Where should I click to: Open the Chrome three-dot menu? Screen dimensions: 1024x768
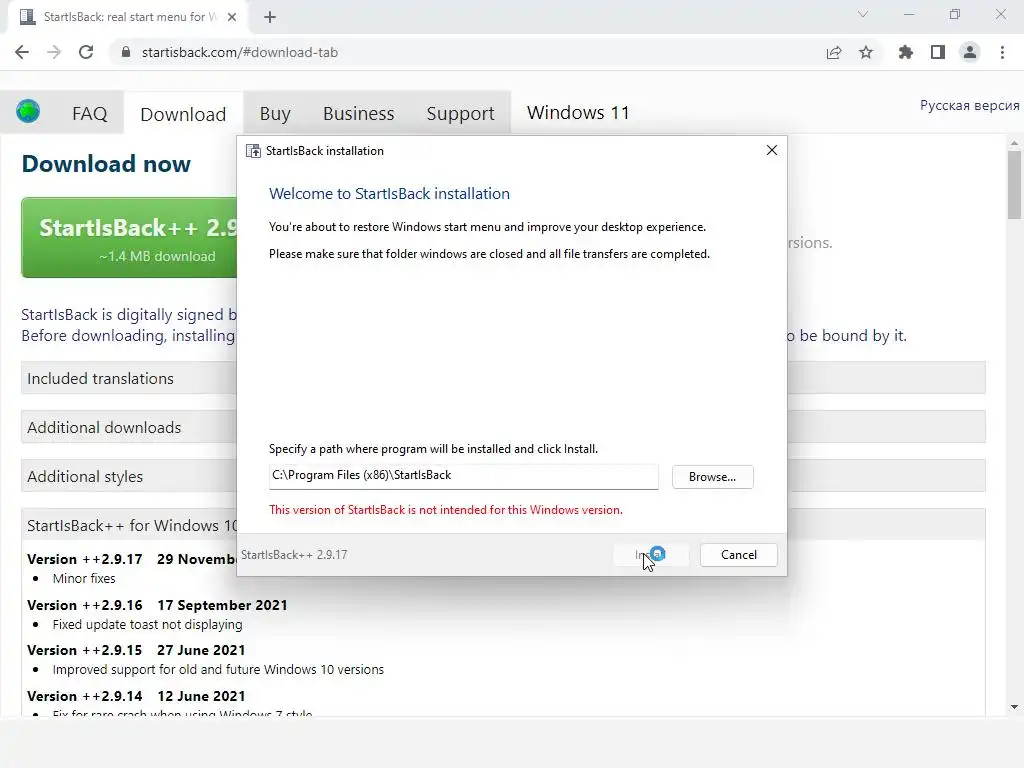[x=1002, y=52]
